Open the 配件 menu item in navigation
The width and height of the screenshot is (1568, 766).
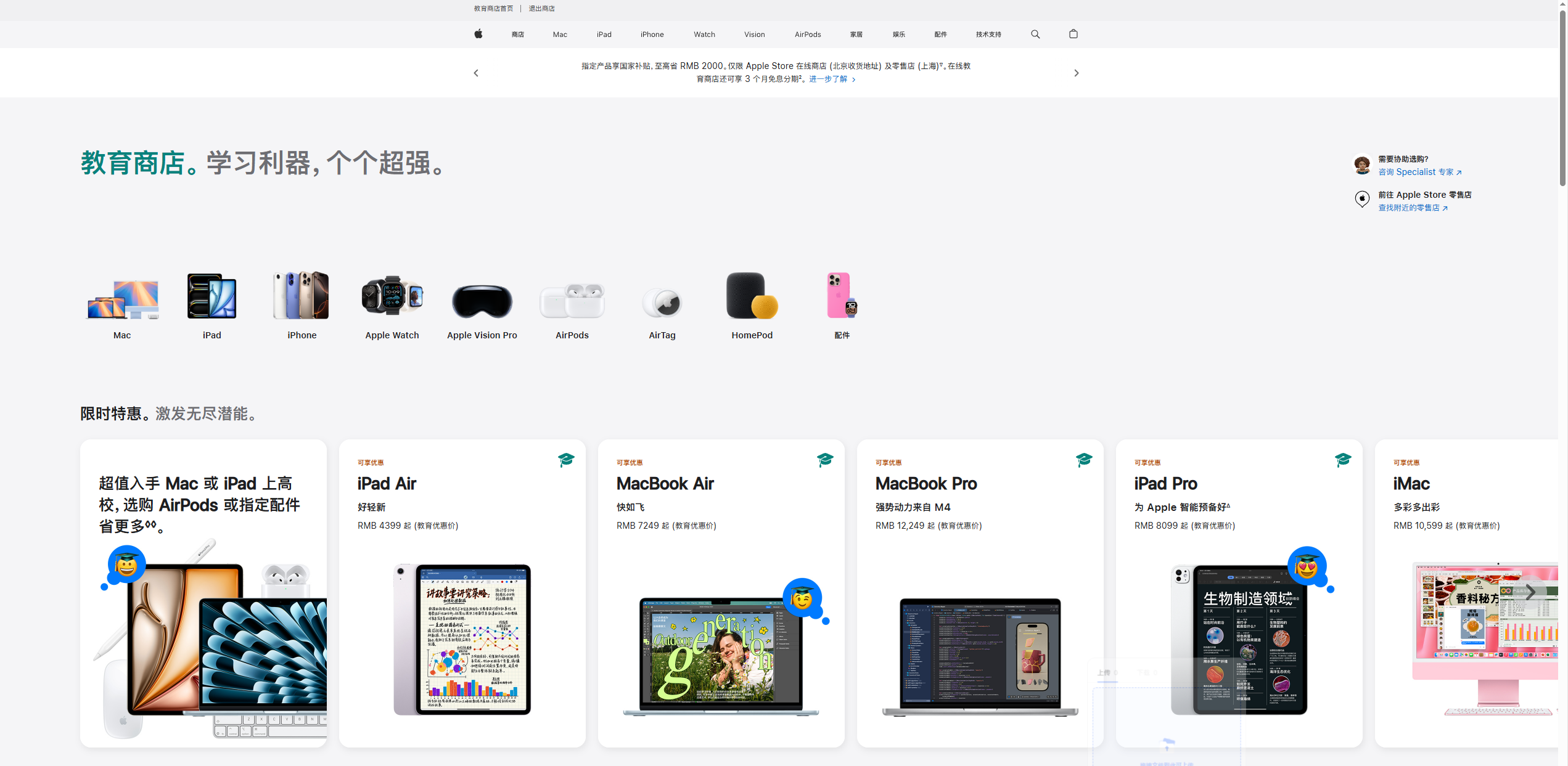coord(941,35)
